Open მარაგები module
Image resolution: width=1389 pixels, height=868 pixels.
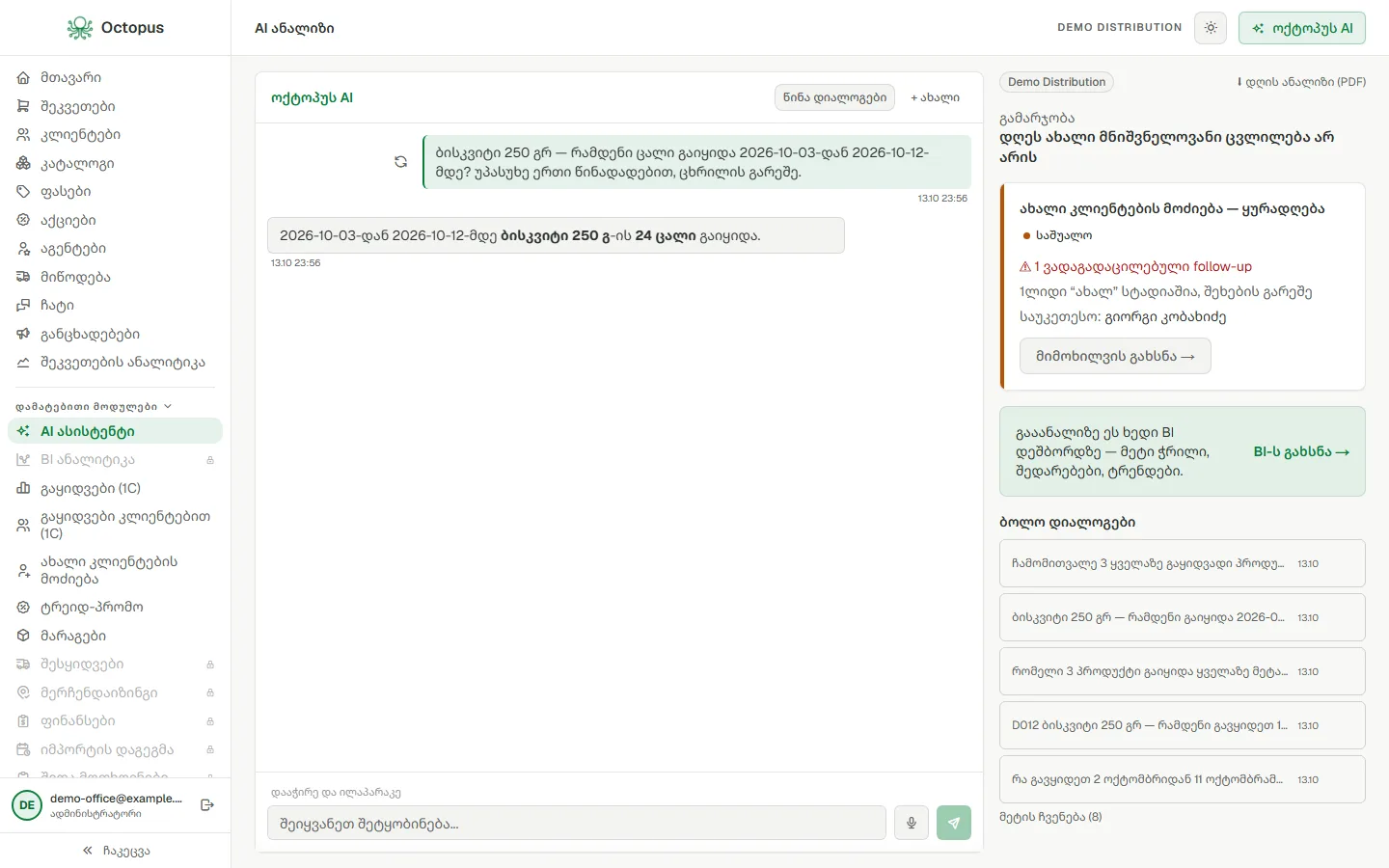click(x=115, y=636)
